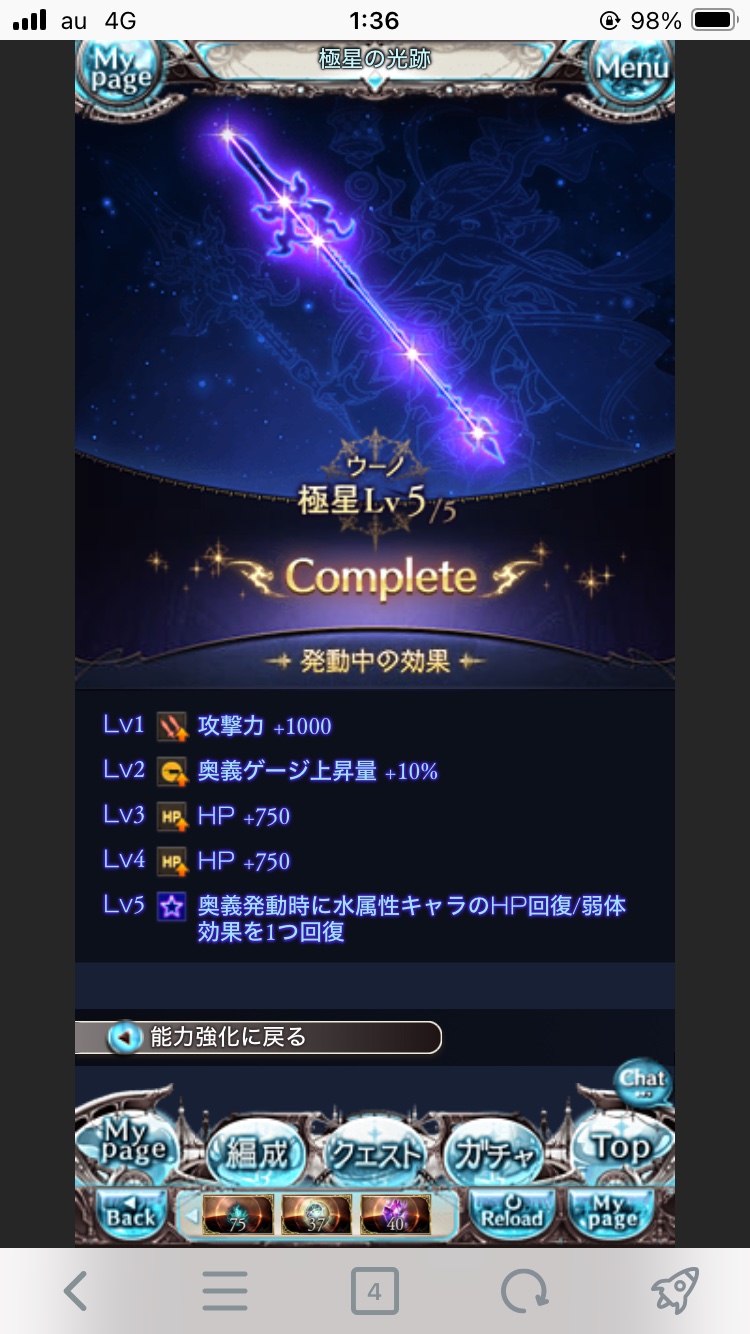Open the 編成 party menu
The height and width of the screenshot is (1334, 750).
pyautogui.click(x=257, y=1152)
